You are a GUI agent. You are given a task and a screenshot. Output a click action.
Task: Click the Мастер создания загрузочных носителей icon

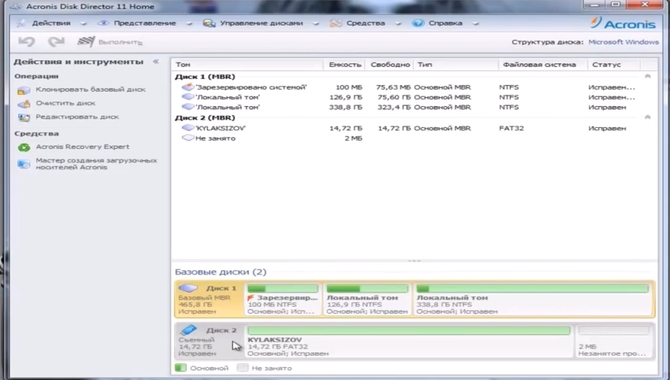click(x=24, y=164)
